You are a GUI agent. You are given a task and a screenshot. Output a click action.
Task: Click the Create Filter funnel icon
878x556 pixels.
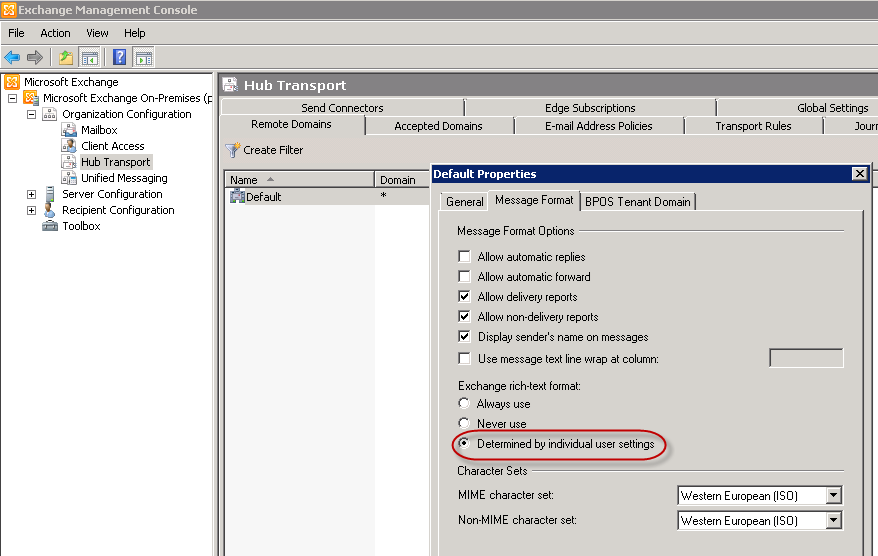(x=233, y=150)
